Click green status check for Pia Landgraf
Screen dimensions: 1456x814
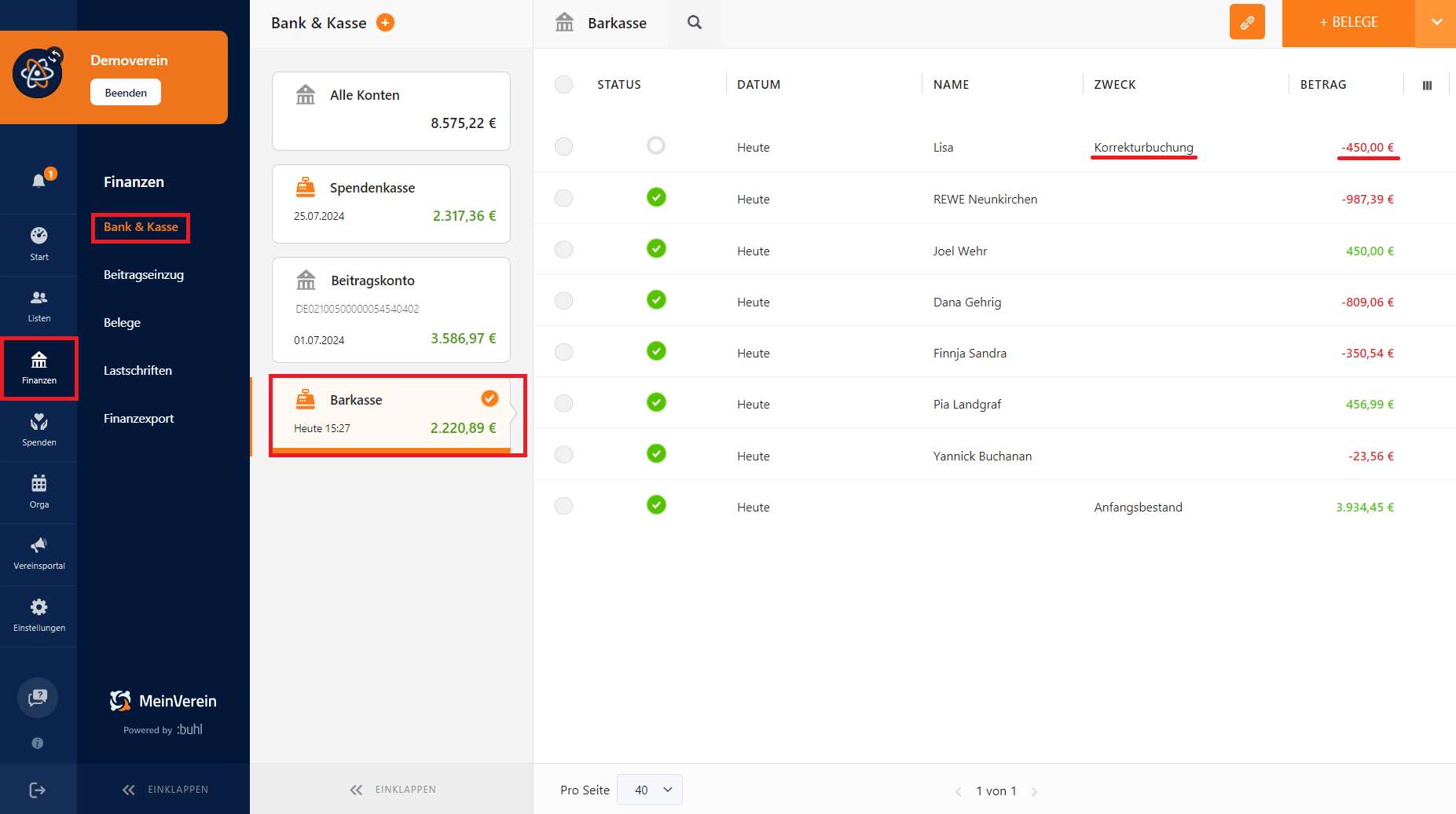tap(656, 402)
